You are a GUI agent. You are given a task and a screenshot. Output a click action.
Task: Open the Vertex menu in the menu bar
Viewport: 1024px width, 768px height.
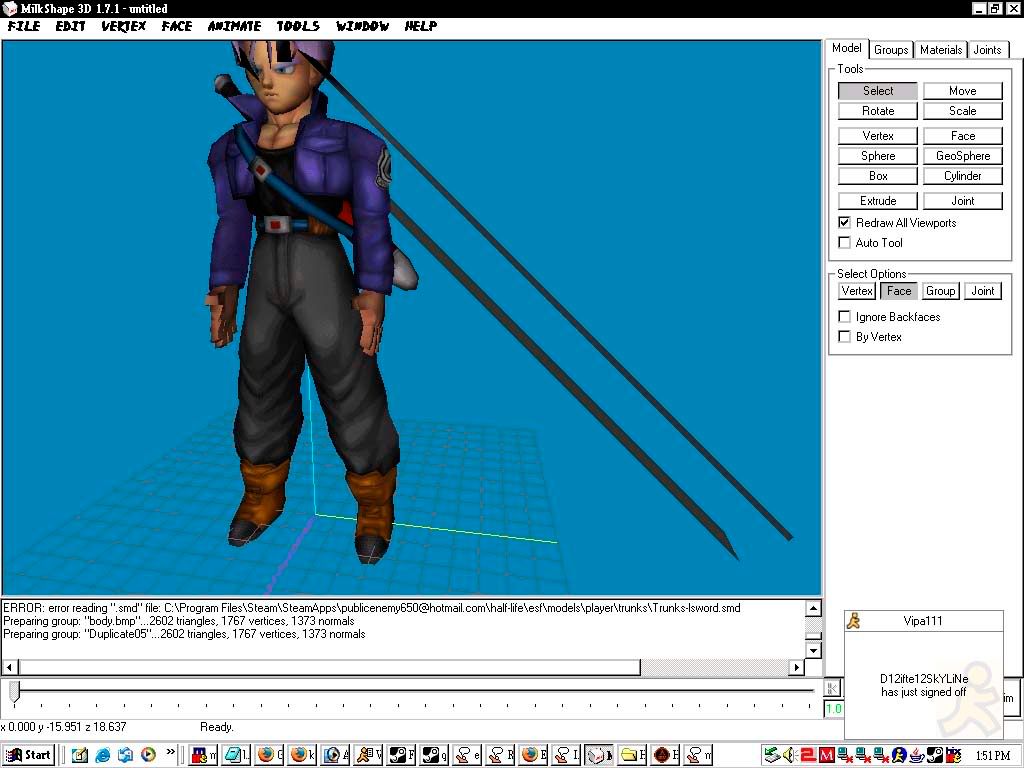pos(123,26)
